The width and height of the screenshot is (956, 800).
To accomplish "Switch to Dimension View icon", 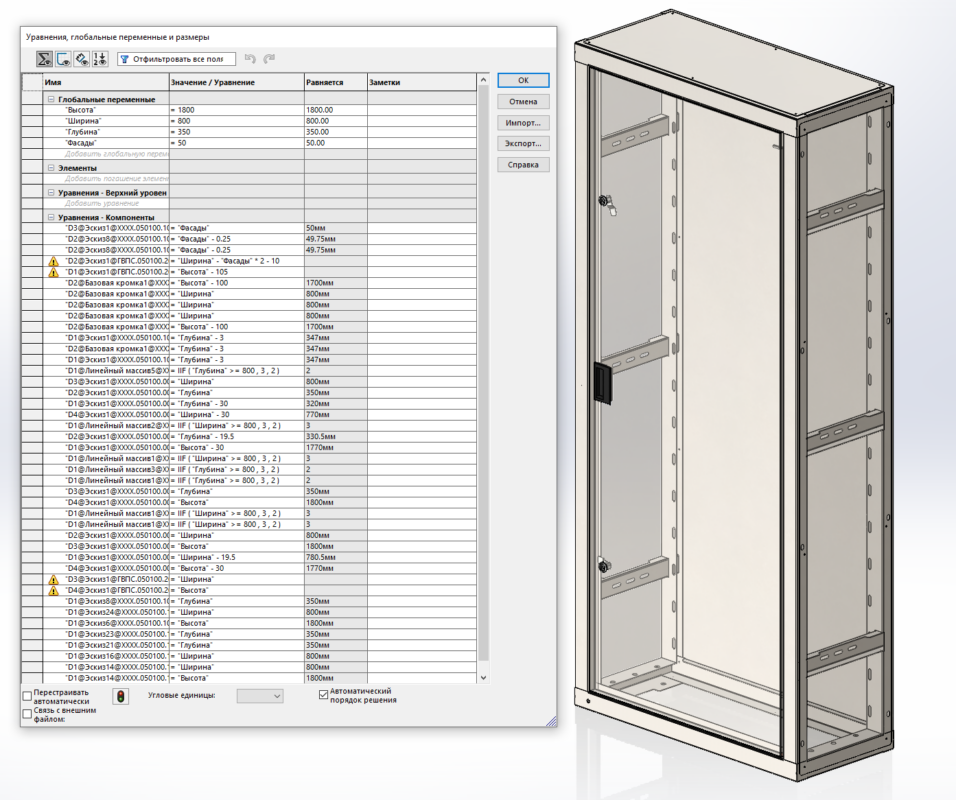I will (82, 59).
